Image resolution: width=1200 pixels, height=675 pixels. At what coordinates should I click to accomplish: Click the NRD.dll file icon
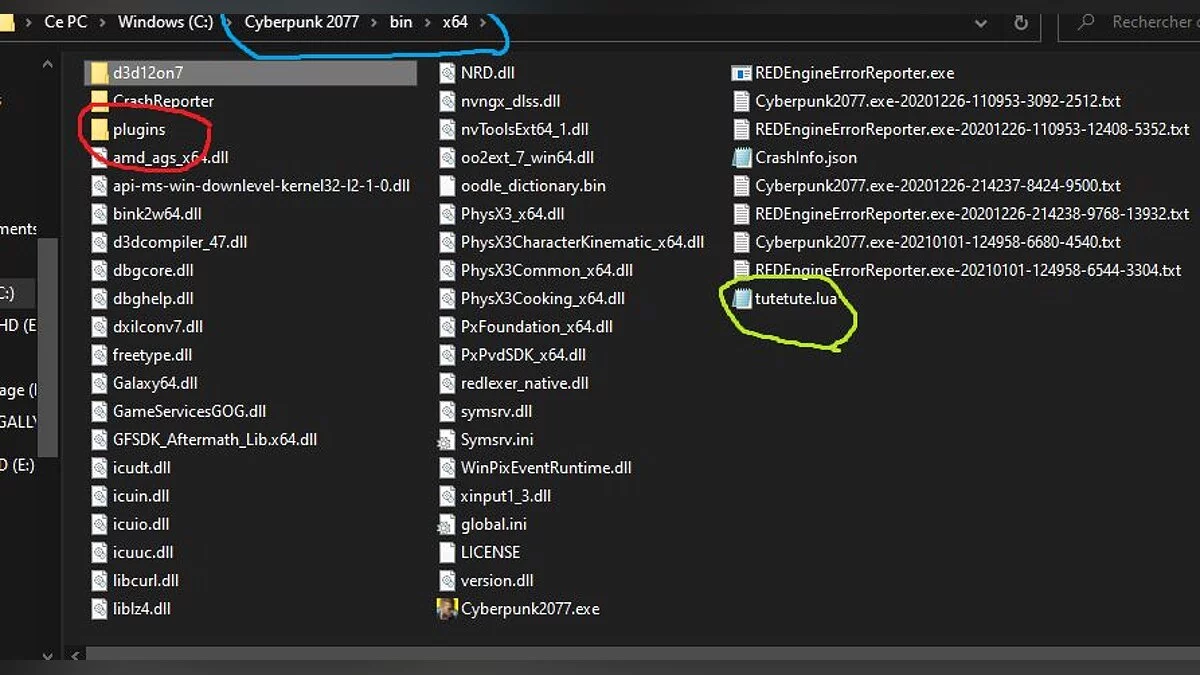[446, 73]
